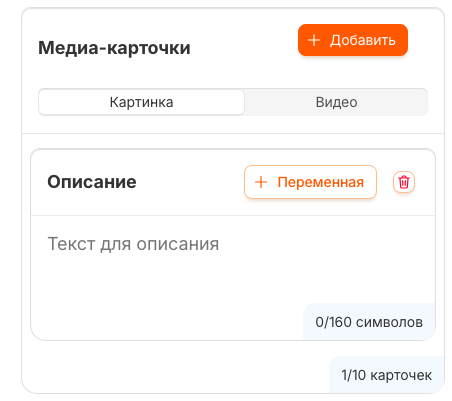Click the orange Добавить button

353,40
